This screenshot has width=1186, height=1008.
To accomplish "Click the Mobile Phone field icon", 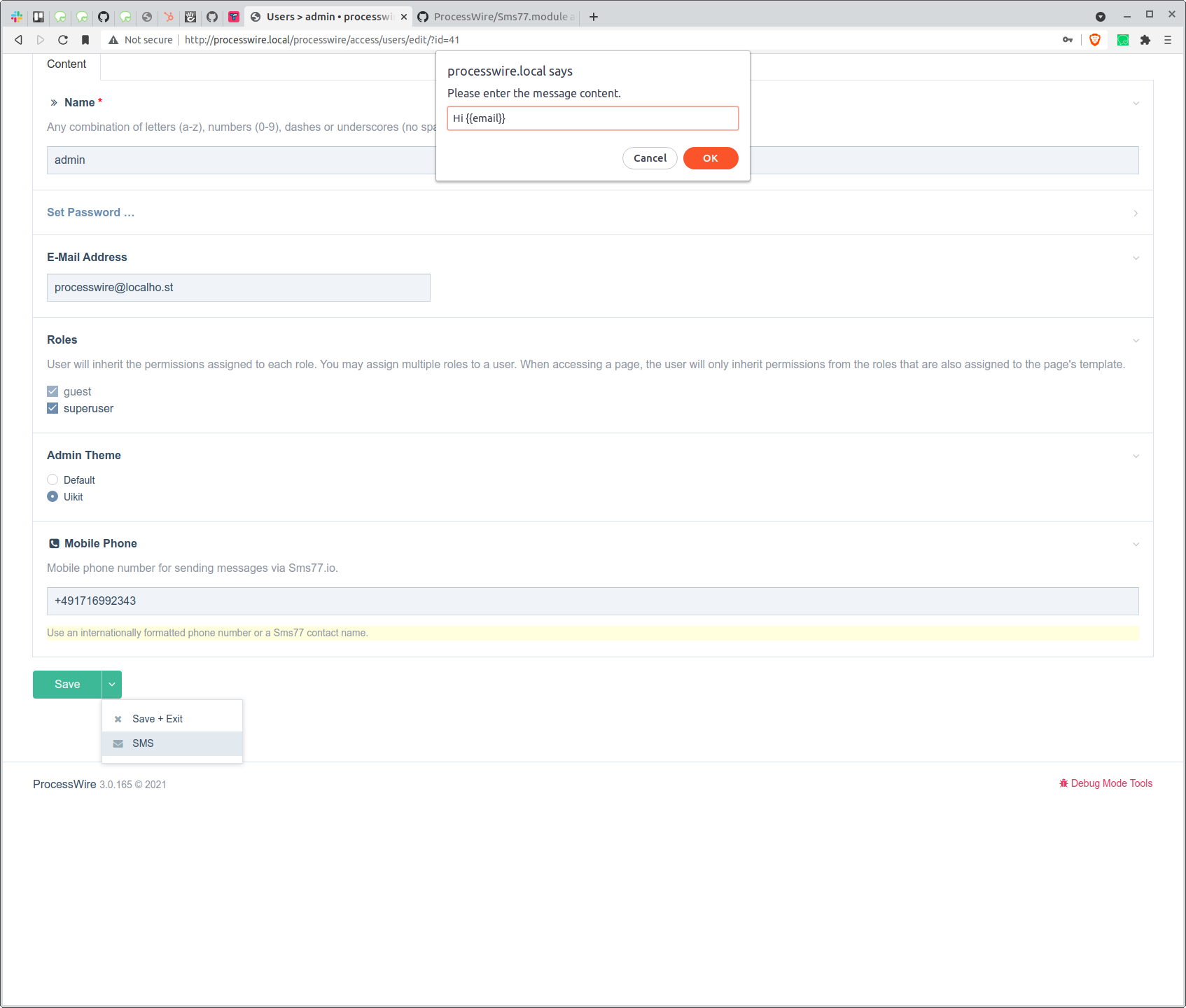I will [x=54, y=543].
